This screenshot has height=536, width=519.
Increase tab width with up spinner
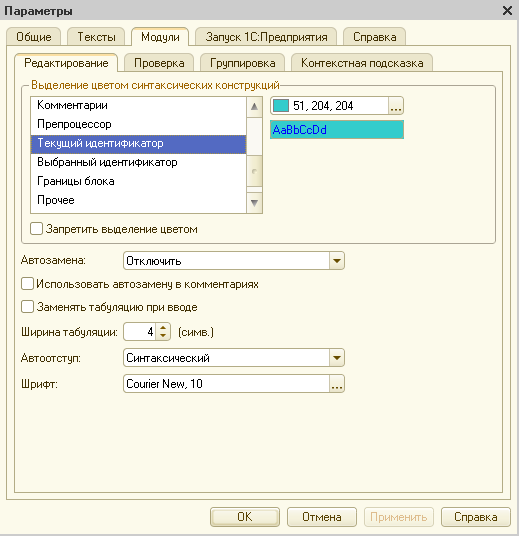click(x=163, y=327)
